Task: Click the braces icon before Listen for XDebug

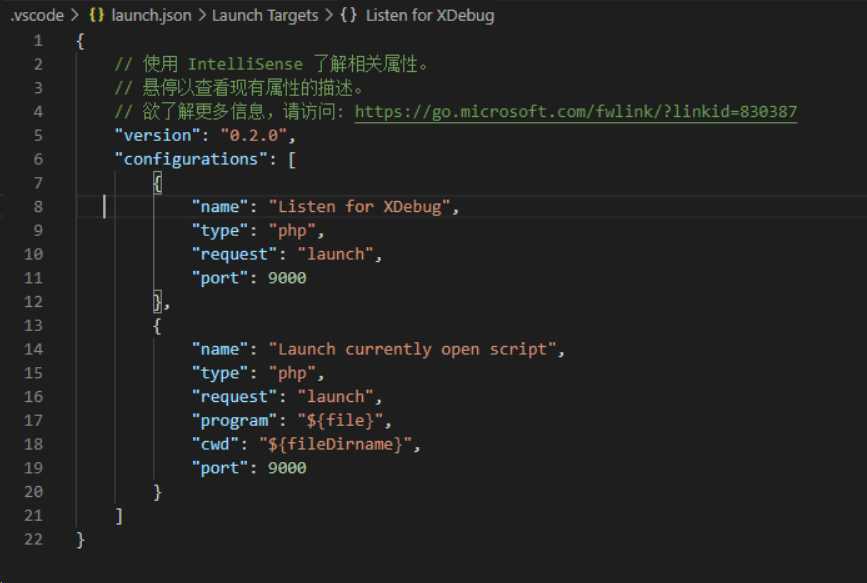Action: (348, 15)
